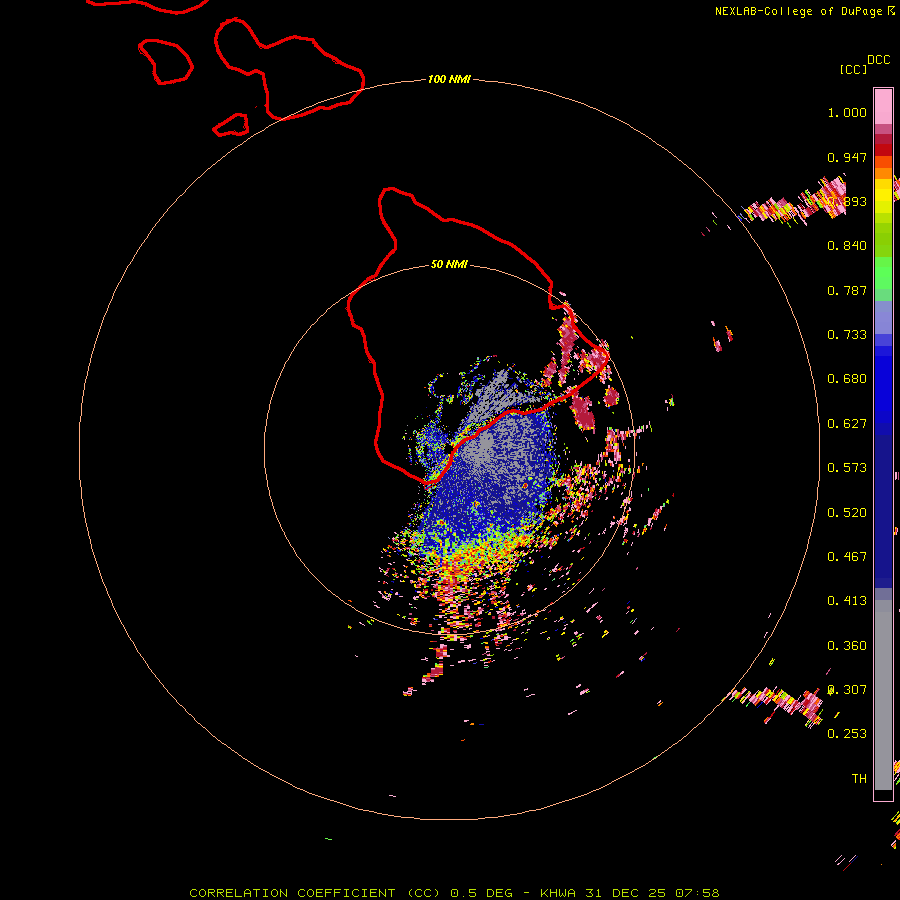This screenshot has height=900, width=900.
Task: Pick the gray low-value segment of color bar
Action: (x=883, y=695)
